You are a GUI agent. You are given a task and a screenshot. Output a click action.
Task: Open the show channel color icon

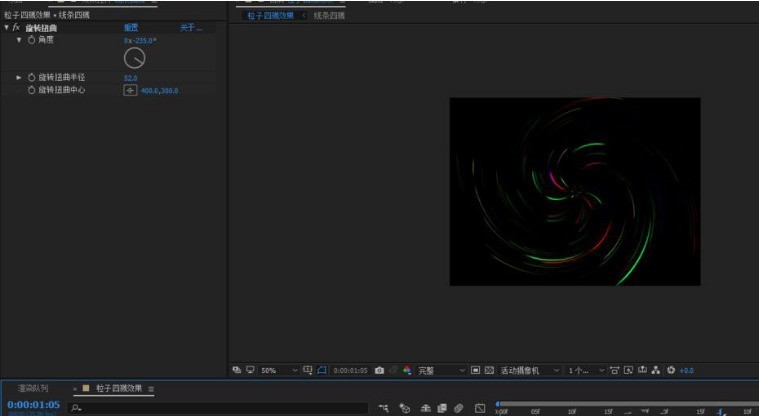407,370
